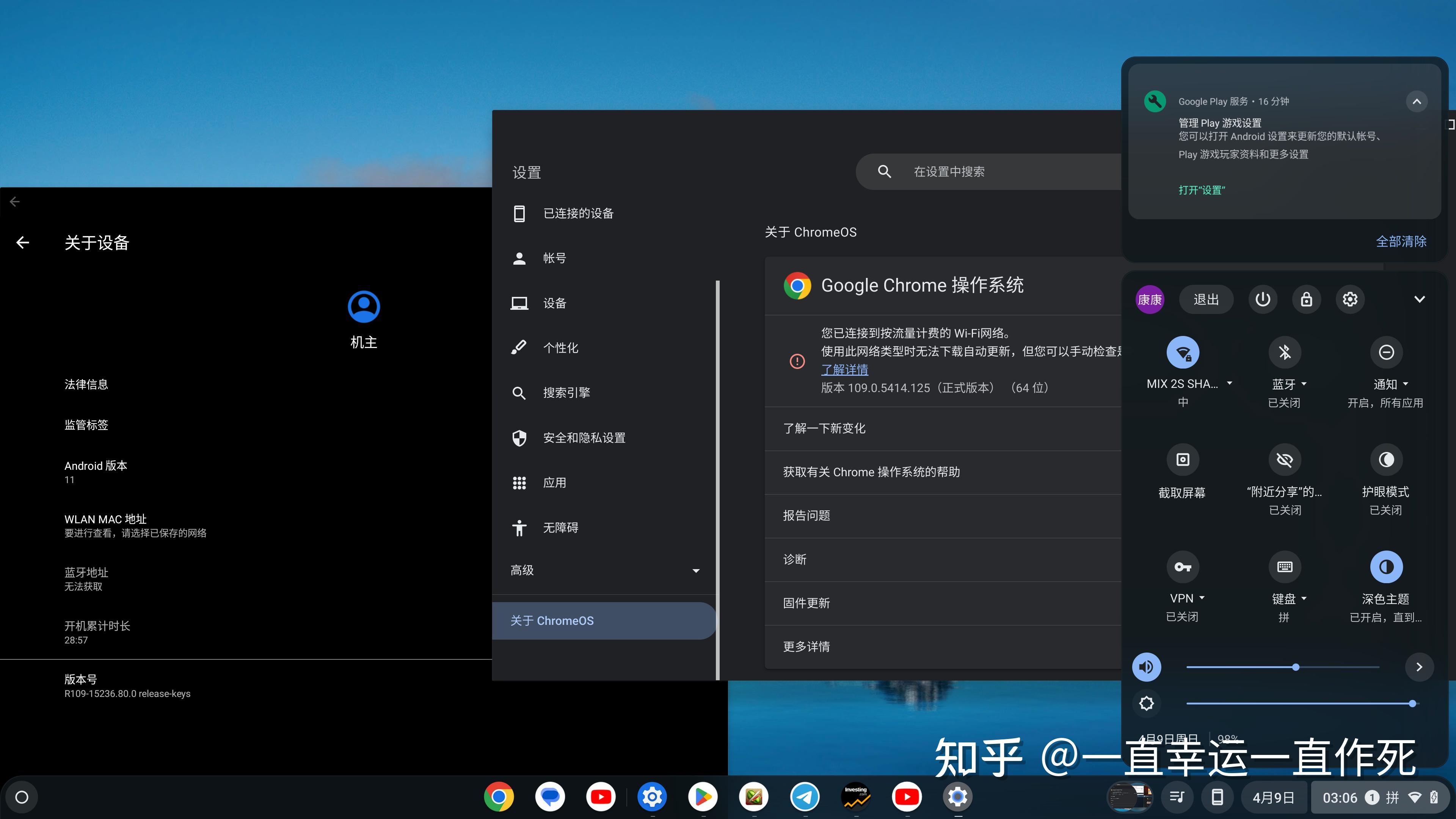Open the ChromeOS Settings gear in shelf

[957, 797]
